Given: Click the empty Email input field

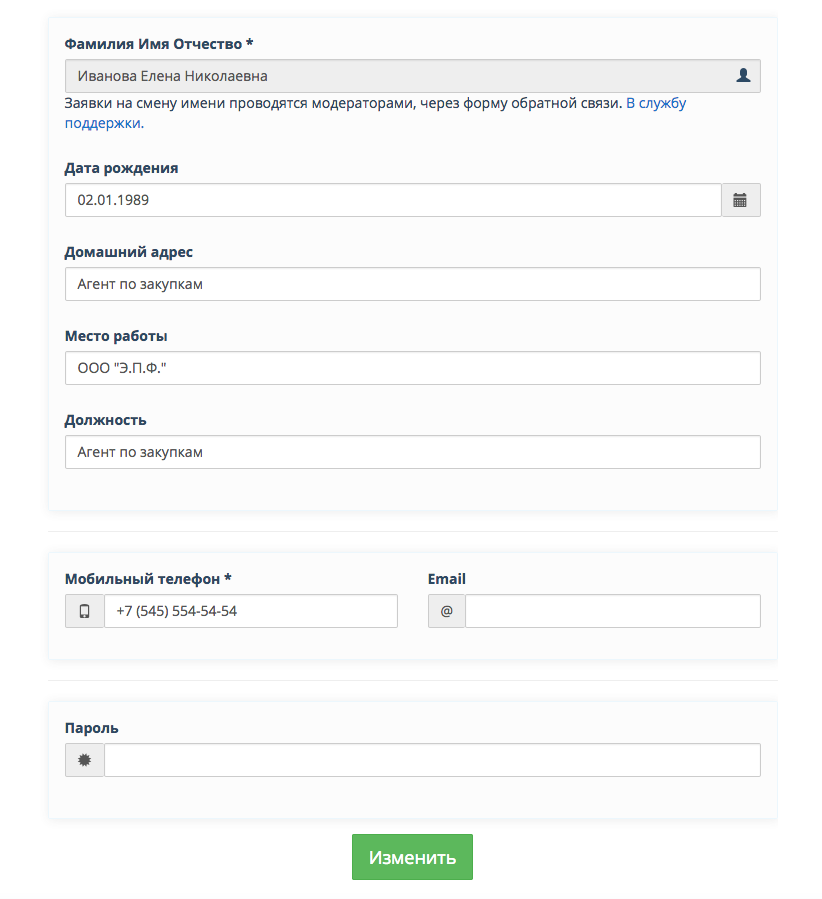Looking at the screenshot, I should tap(612, 611).
